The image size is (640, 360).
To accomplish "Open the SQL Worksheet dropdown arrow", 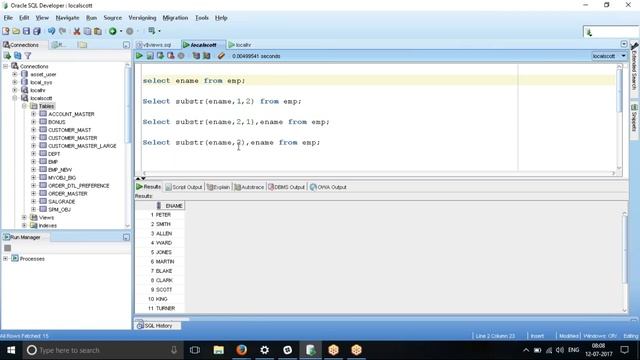I will tap(159, 31).
